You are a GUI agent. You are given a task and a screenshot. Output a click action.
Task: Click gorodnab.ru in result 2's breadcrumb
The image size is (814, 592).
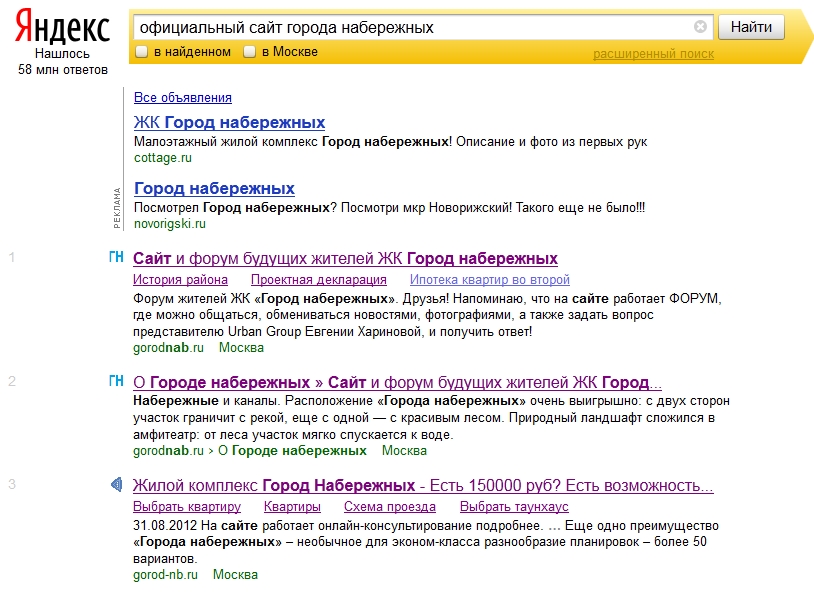point(168,451)
